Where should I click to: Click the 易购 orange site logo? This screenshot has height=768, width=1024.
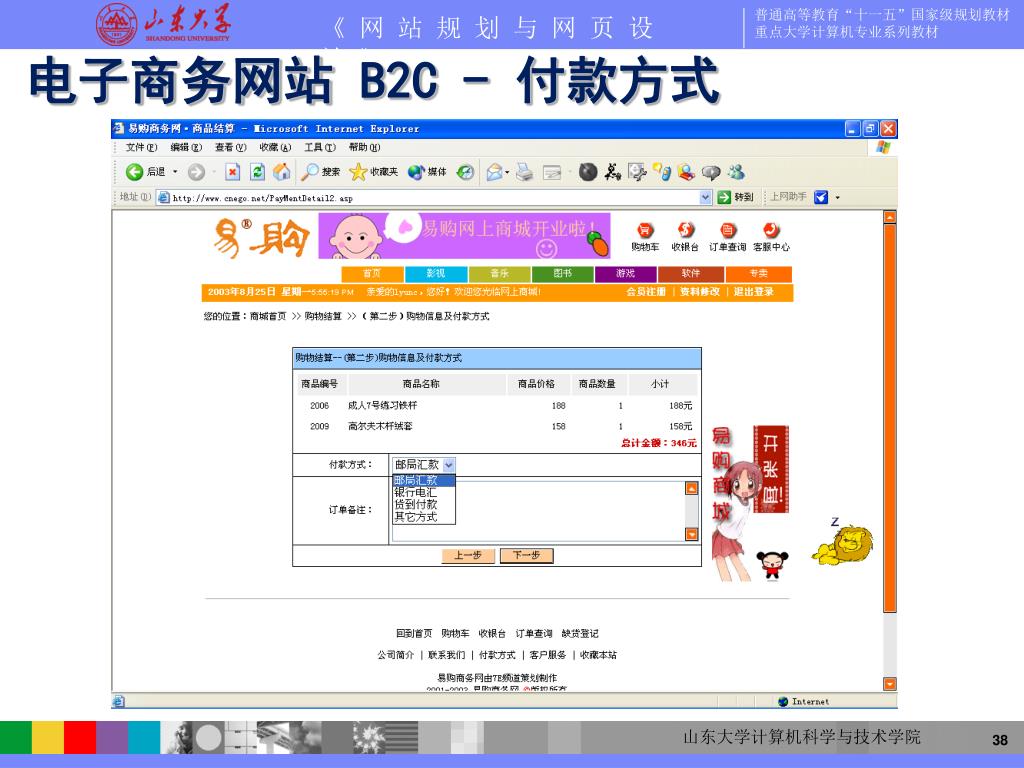(261, 238)
